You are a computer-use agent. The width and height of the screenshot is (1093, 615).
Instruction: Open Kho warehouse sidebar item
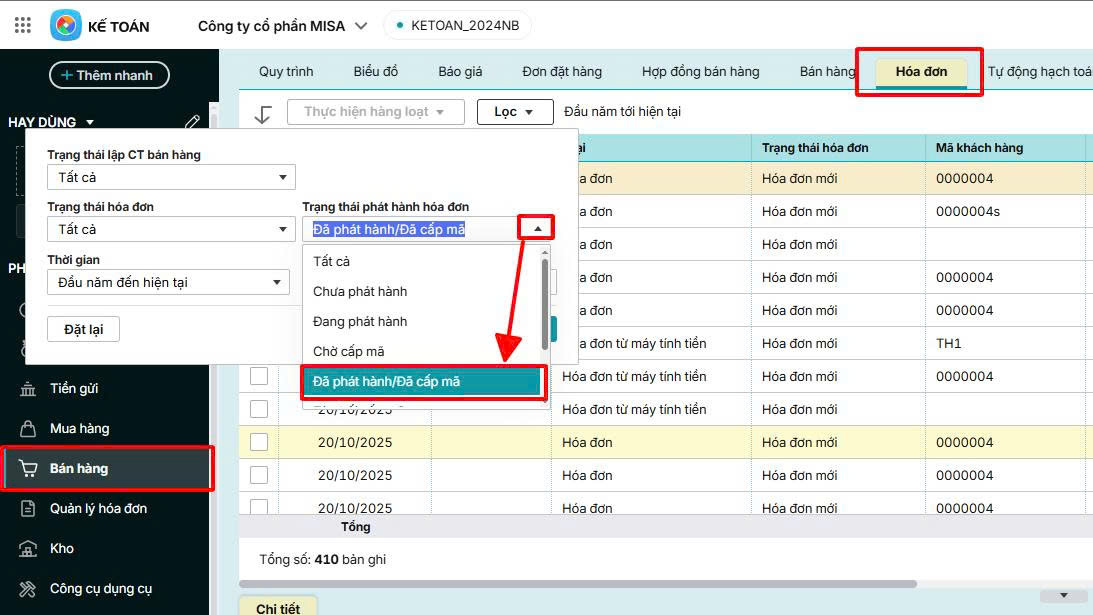click(61, 549)
